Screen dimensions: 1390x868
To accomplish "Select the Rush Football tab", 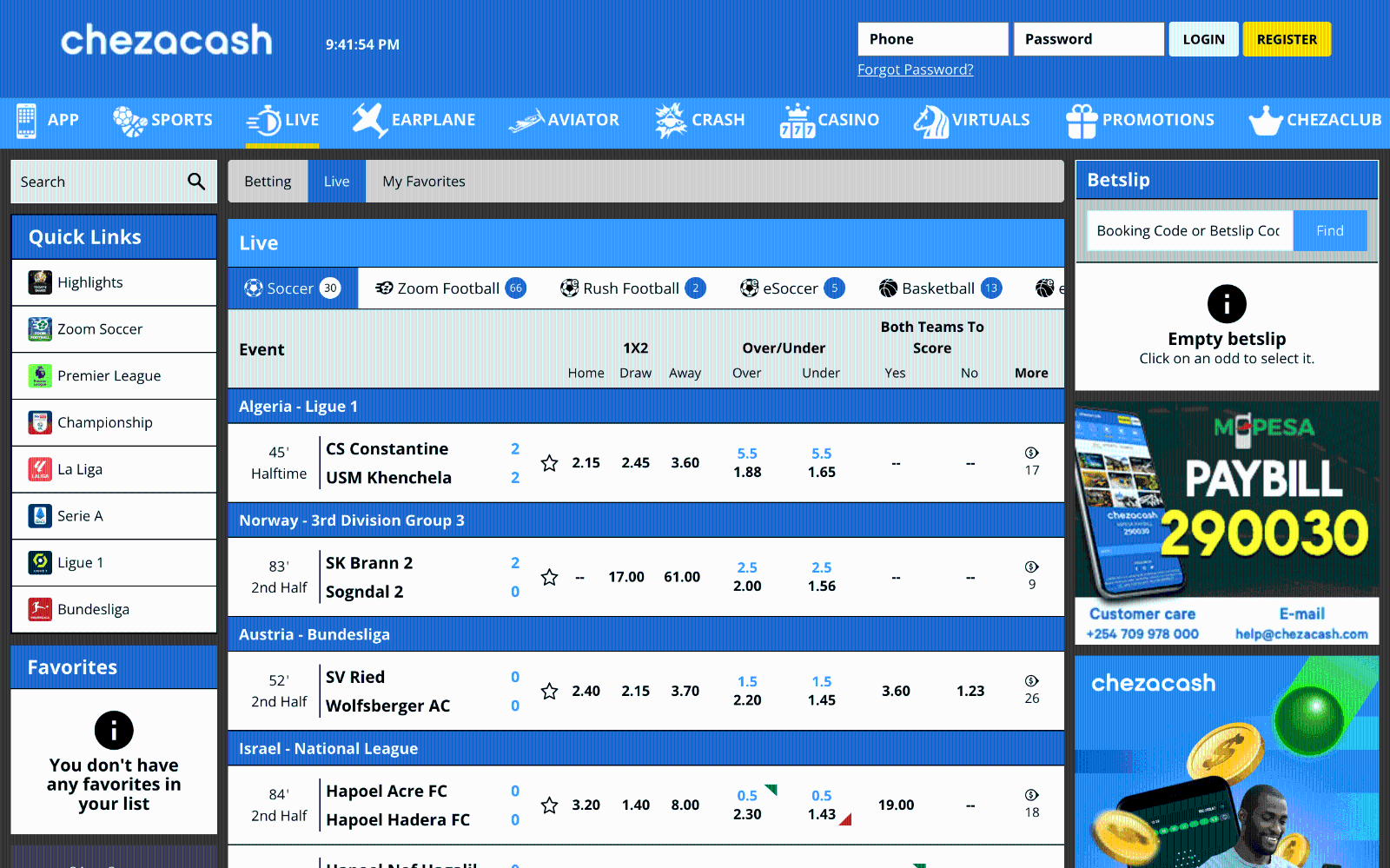I will pyautogui.click(x=632, y=288).
